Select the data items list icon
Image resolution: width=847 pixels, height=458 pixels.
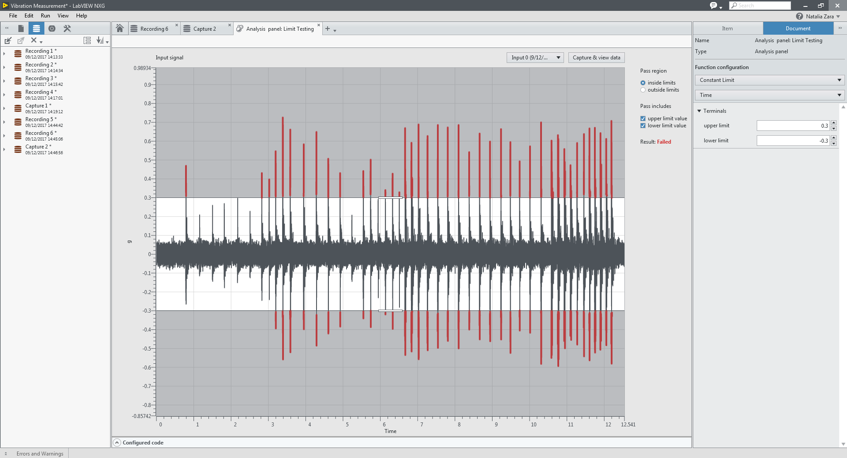click(36, 29)
